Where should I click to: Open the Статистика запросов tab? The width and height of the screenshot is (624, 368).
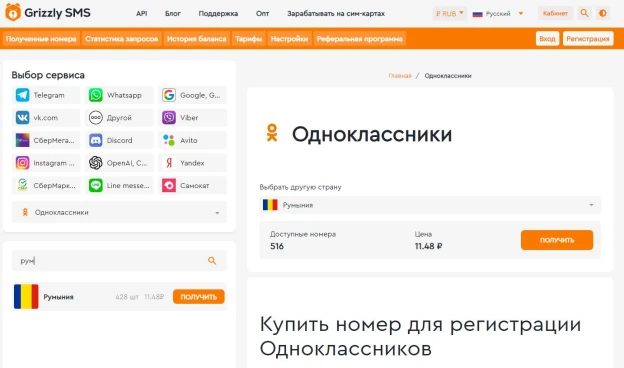click(121, 39)
